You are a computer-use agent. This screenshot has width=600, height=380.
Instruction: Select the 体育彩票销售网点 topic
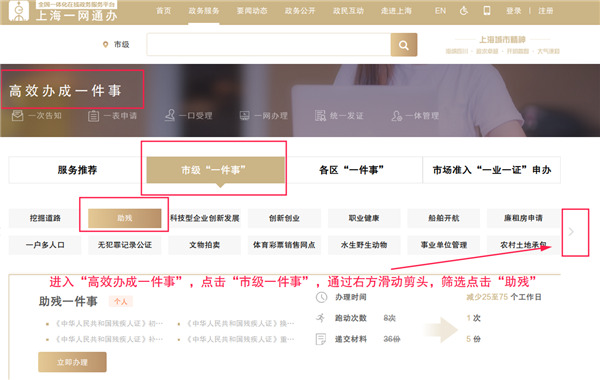[284, 245]
